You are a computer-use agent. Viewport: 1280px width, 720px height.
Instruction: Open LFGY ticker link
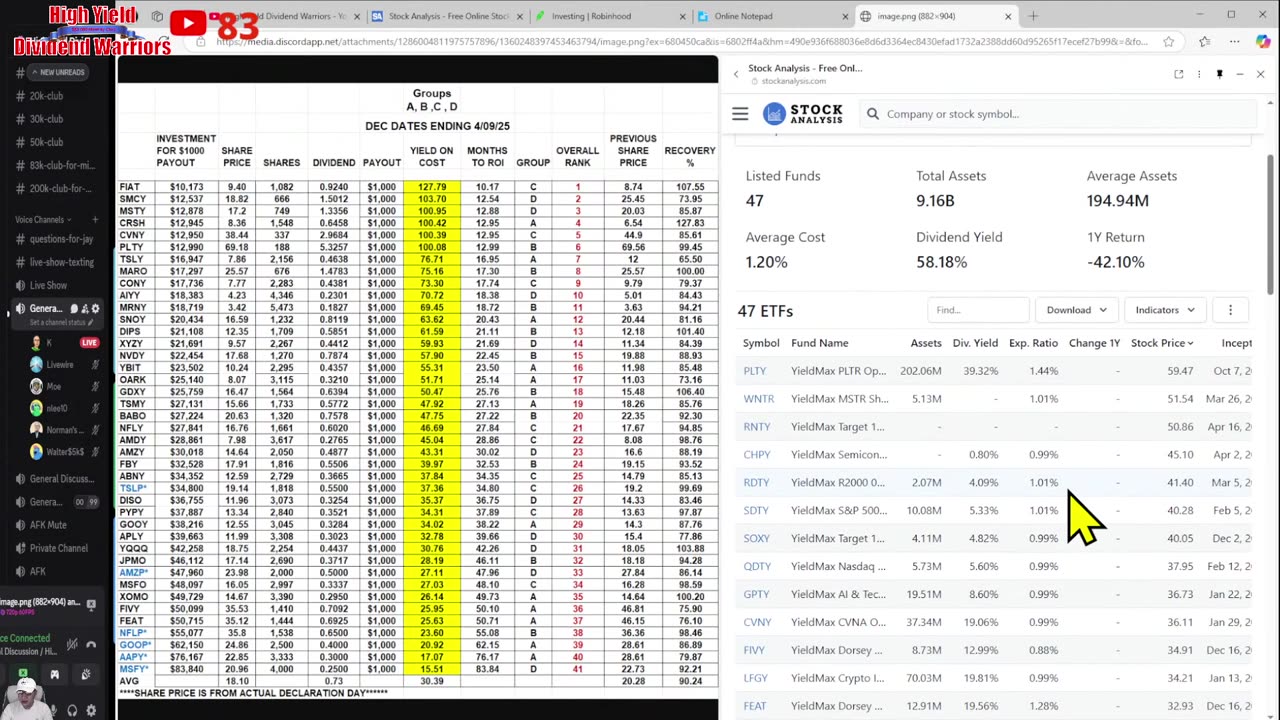(756, 678)
